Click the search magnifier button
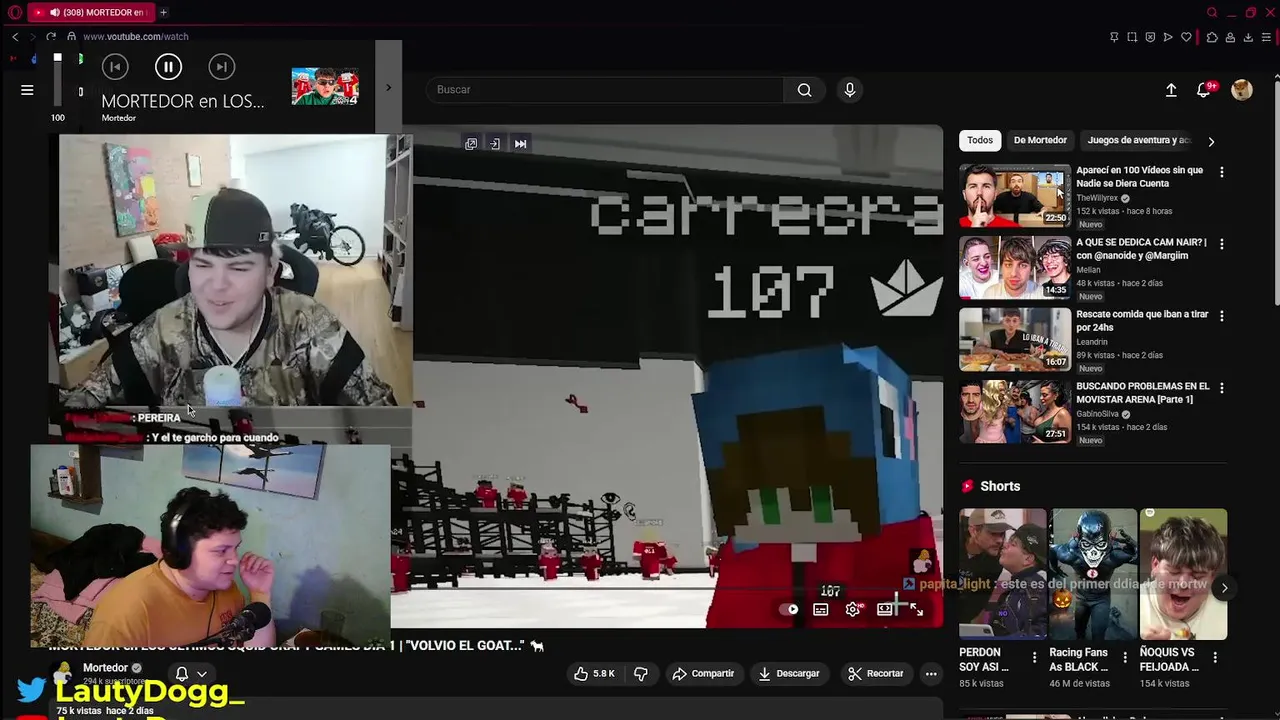The image size is (1280, 720). click(x=804, y=90)
